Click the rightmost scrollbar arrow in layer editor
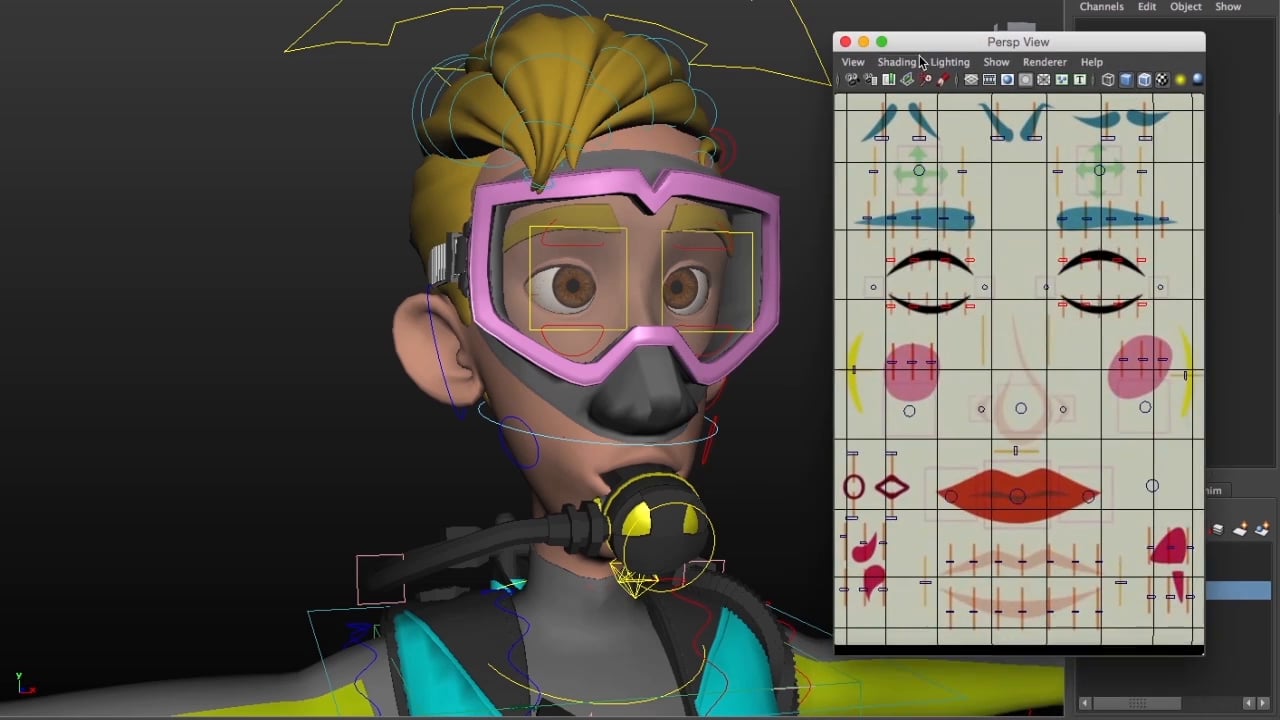The width and height of the screenshot is (1280, 720). (x=1265, y=704)
